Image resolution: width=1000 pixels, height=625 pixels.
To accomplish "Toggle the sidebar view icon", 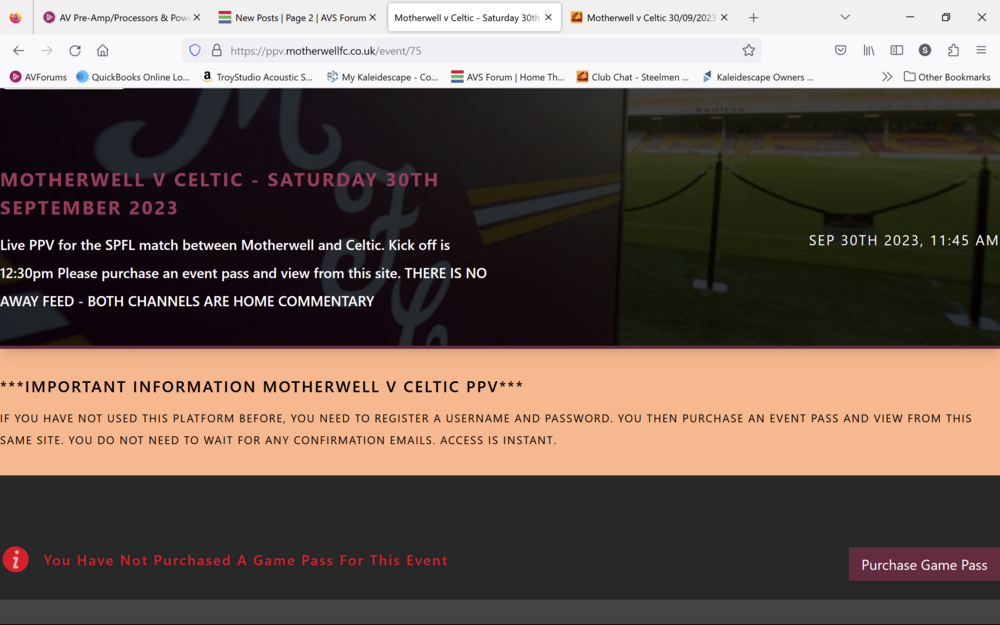I will (x=897, y=50).
